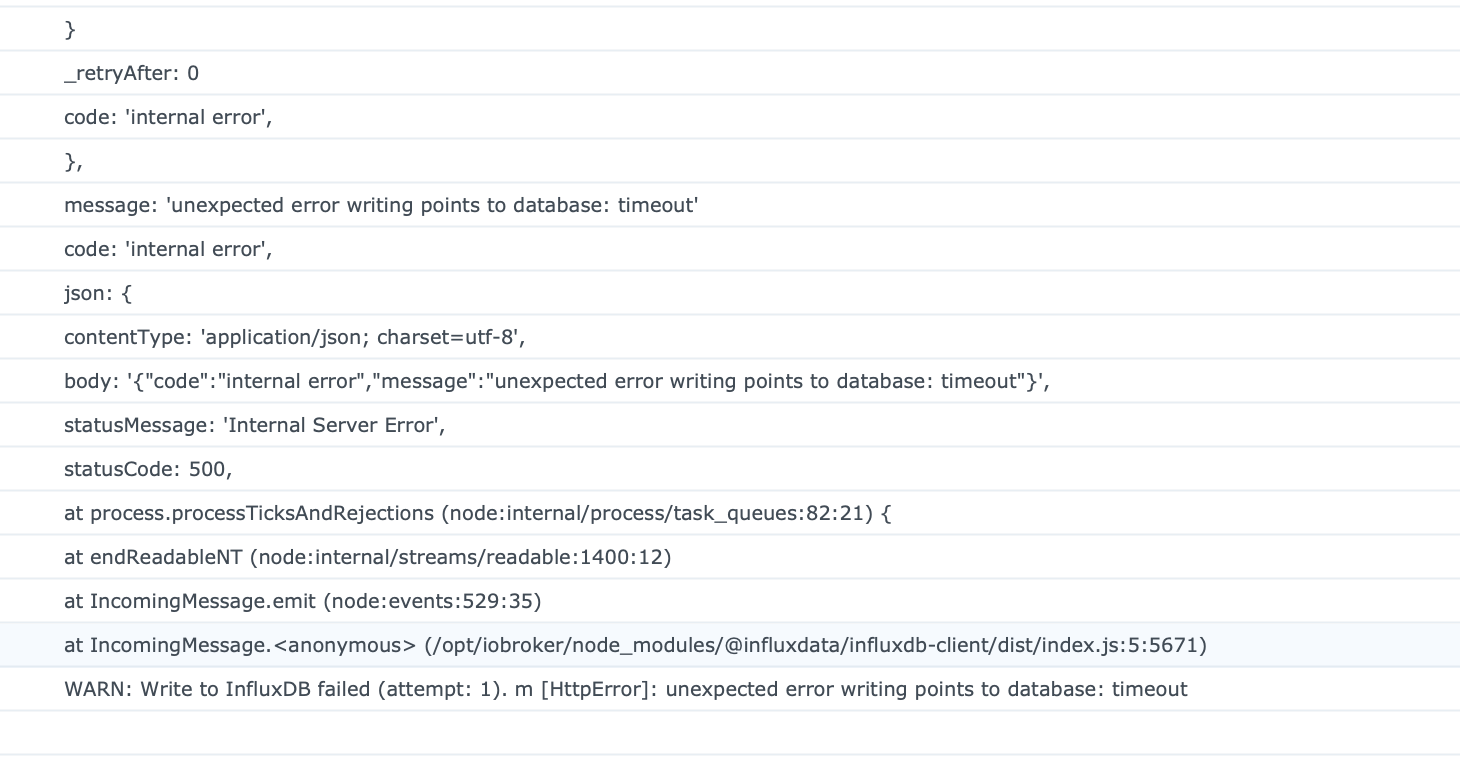Select the message 'unexpected error writing points' line
The height and width of the screenshot is (760, 1460).
tap(380, 205)
